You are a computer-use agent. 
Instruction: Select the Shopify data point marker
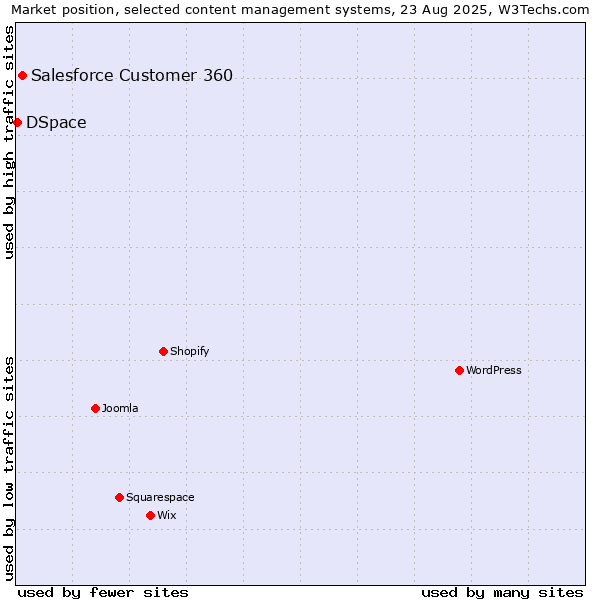click(163, 351)
